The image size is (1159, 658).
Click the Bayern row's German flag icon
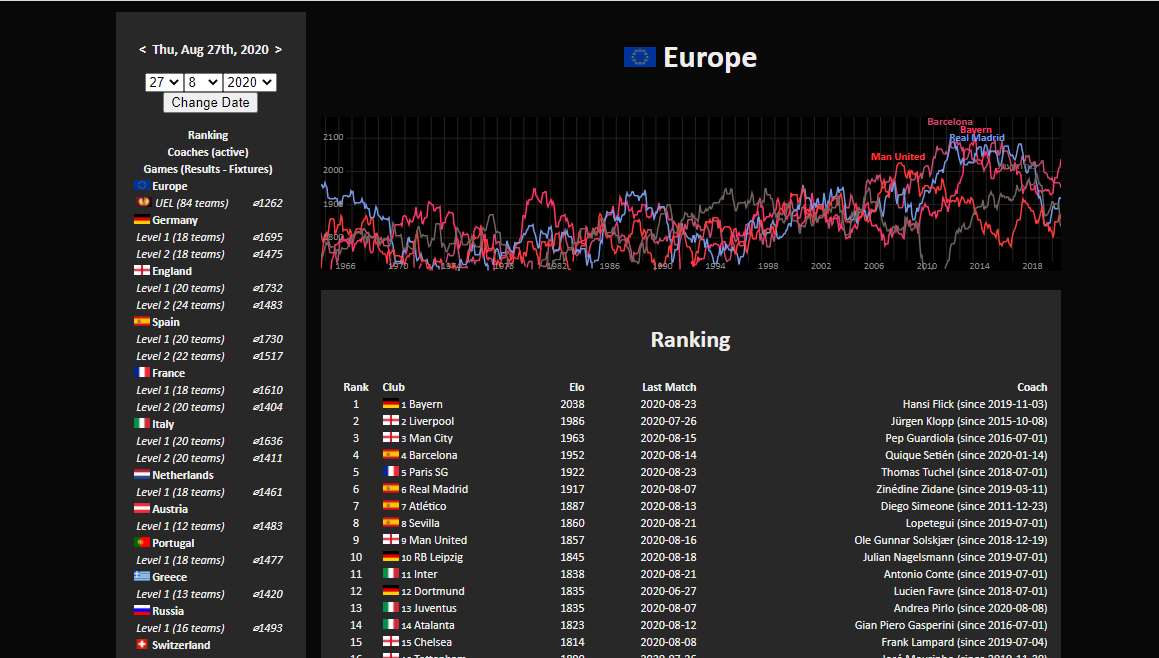391,405
